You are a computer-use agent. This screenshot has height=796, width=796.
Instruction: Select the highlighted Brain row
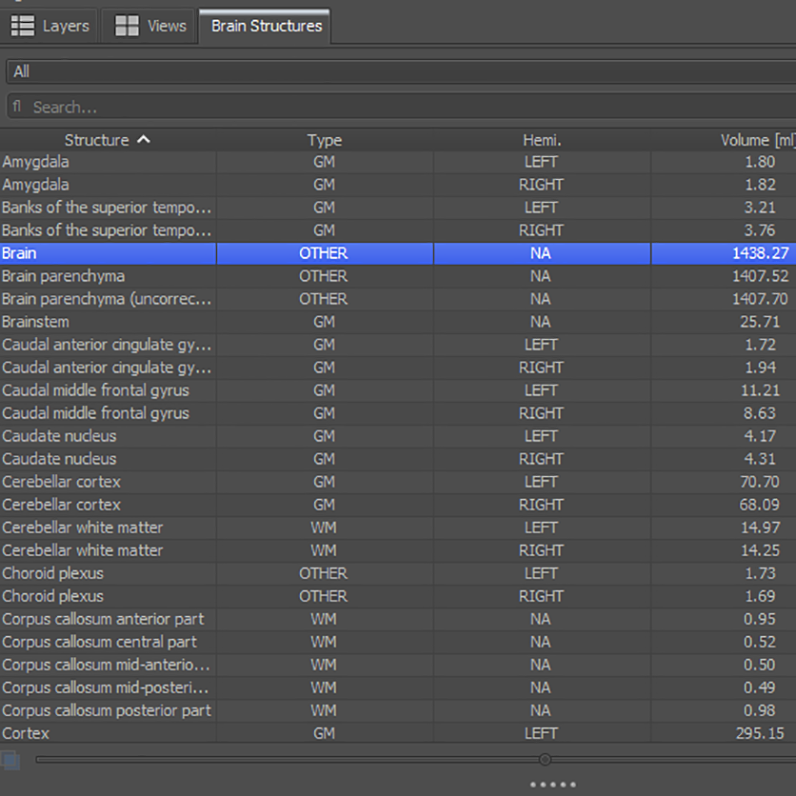398,253
